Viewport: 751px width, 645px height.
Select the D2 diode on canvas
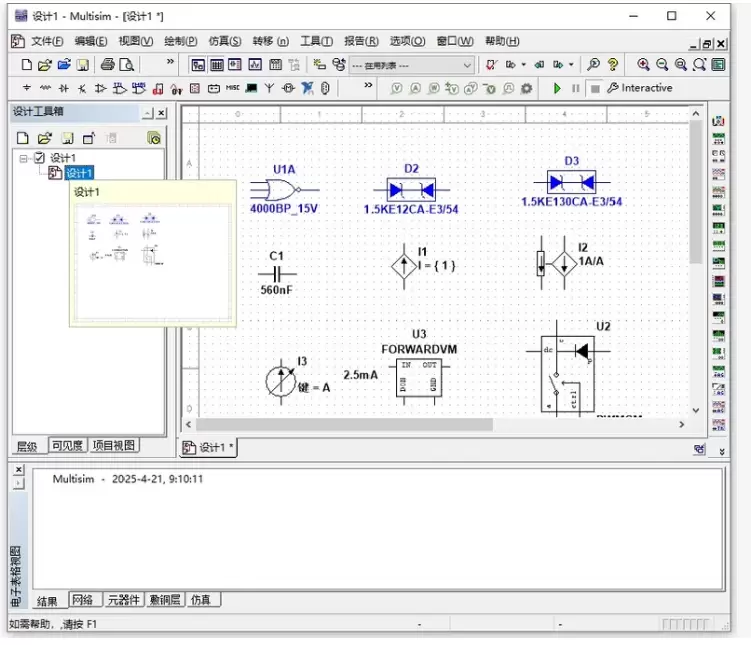411,190
